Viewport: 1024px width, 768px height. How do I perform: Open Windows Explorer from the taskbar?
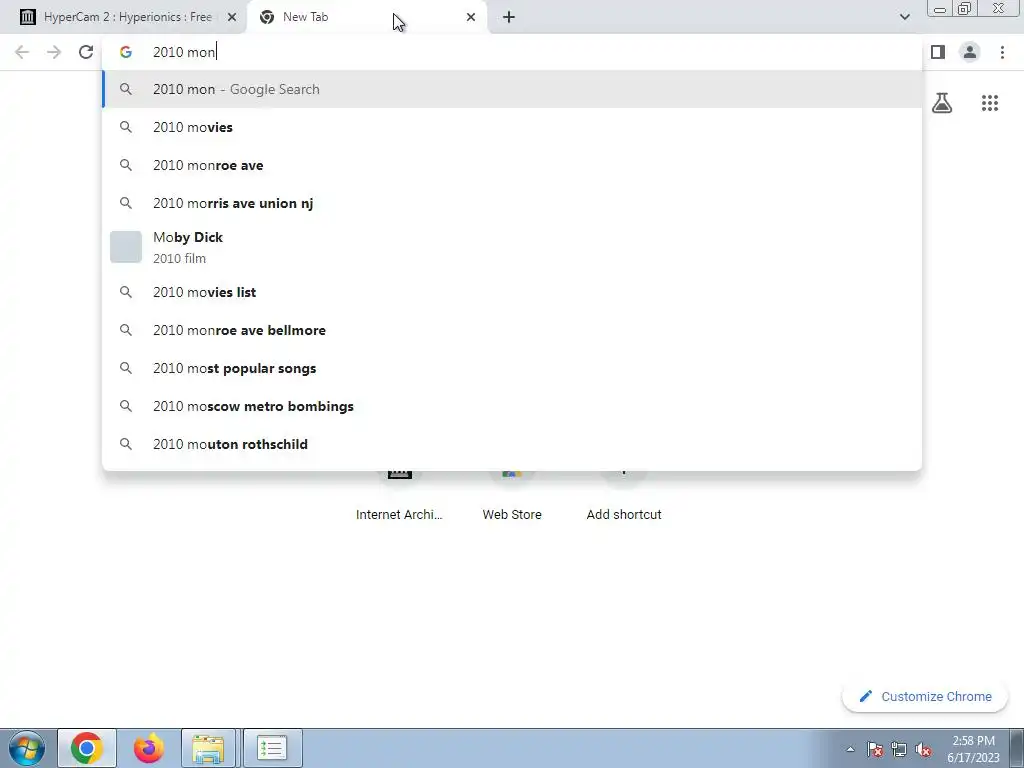click(x=208, y=748)
